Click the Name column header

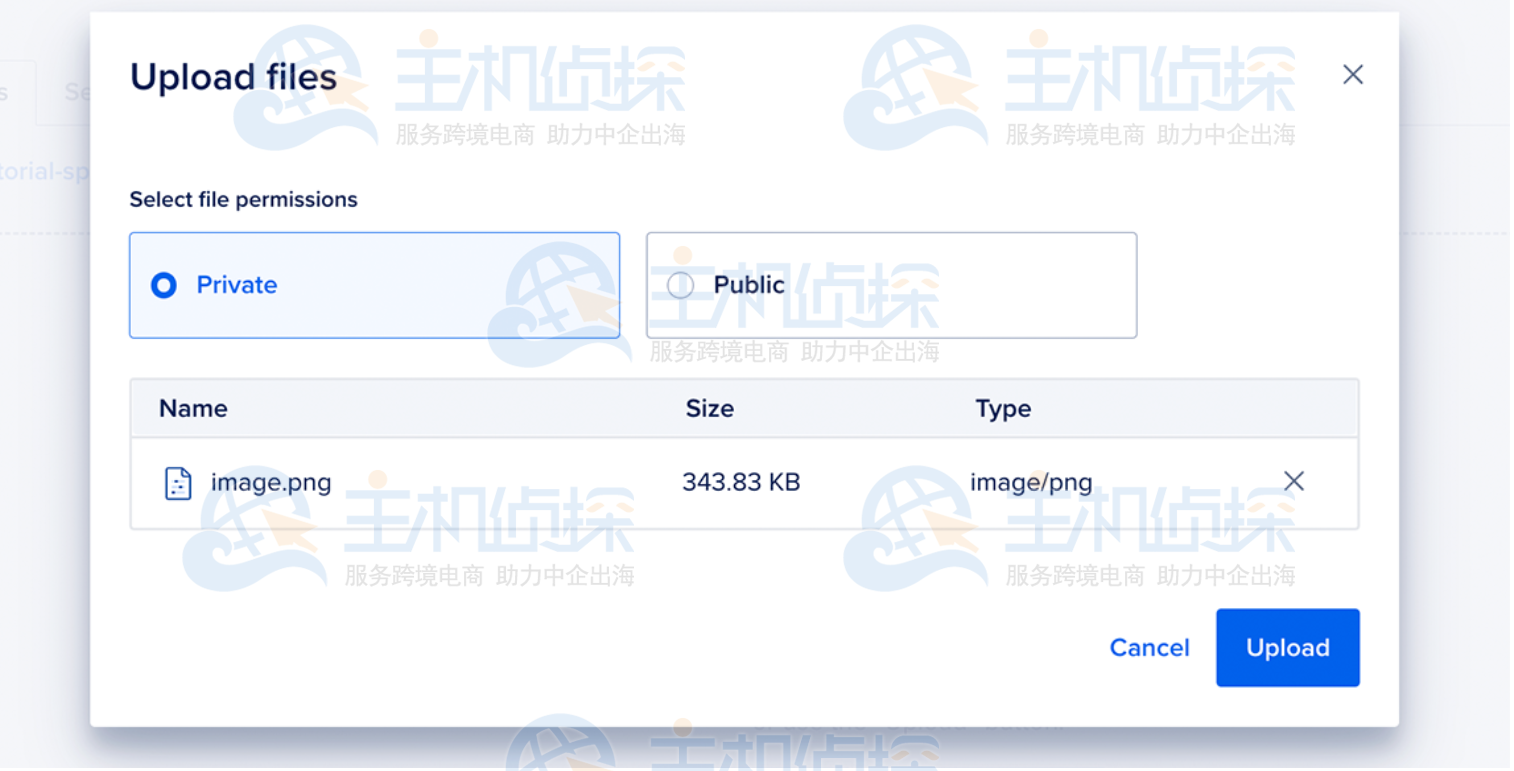pos(193,408)
